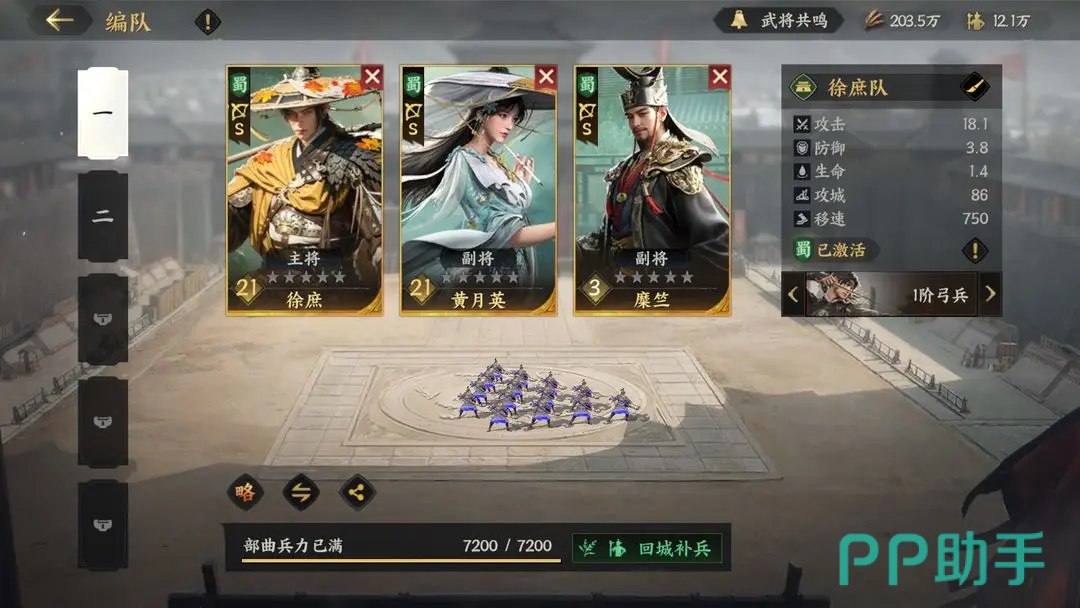Click the 回城补兵 button

(x=647, y=548)
